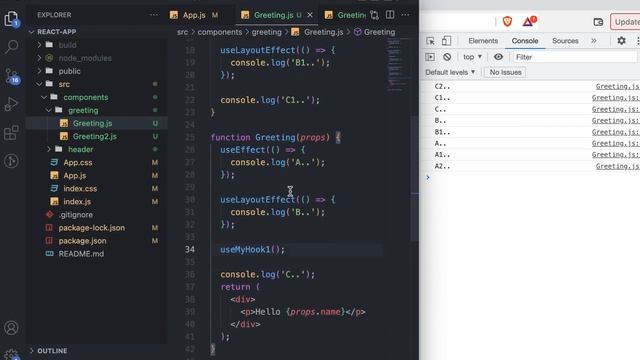The image size is (640, 360).
Task: Open App.js in the explorer tree
Action: pos(75,176)
